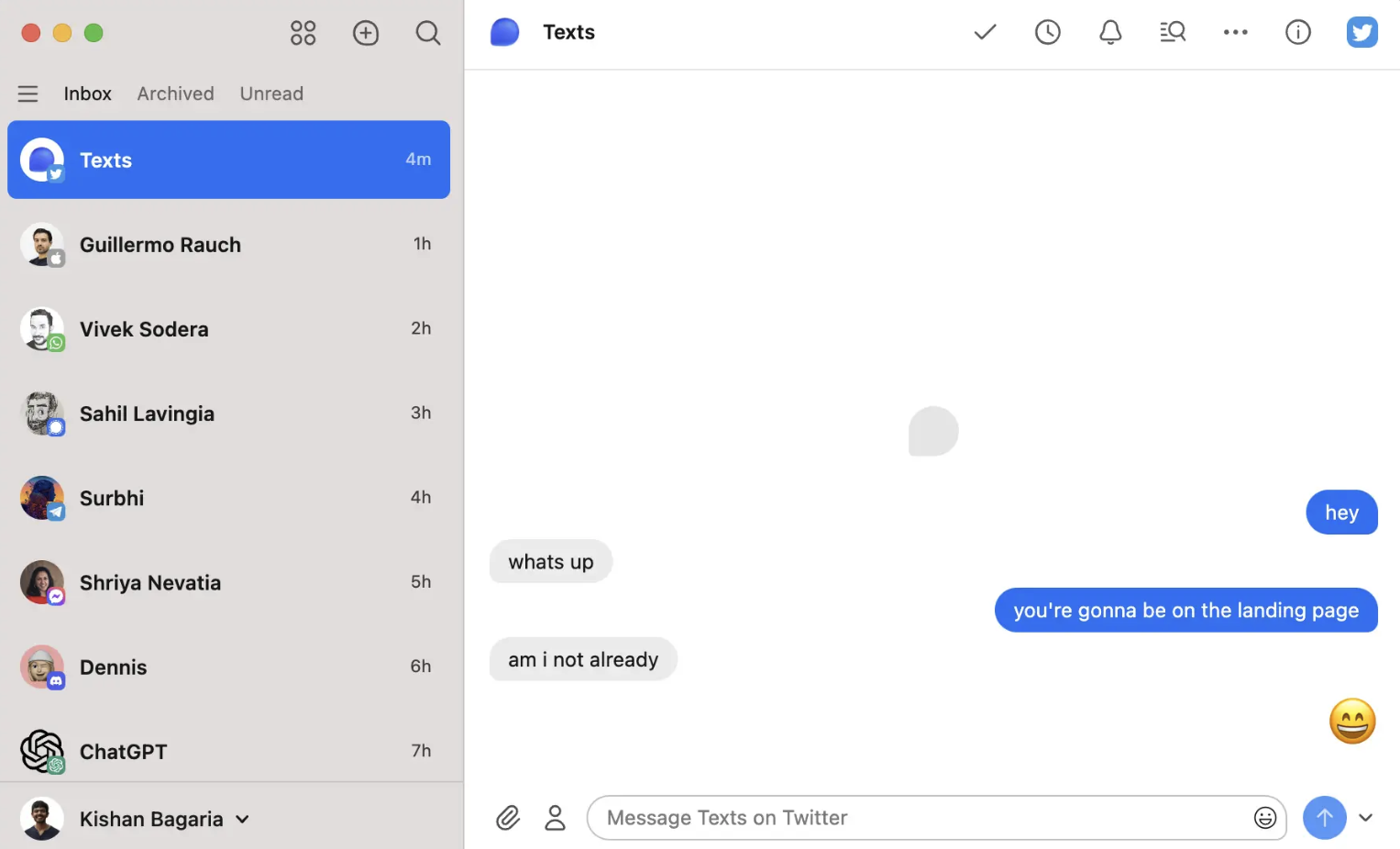
Task: Show chat info panel icon
Action: click(1297, 33)
